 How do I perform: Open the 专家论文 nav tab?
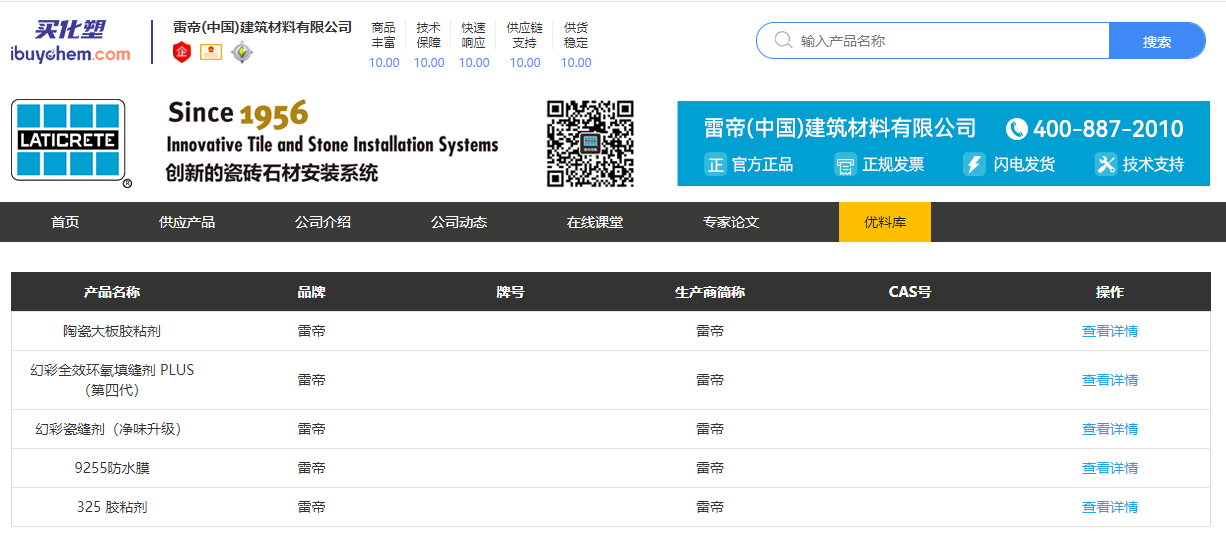731,222
